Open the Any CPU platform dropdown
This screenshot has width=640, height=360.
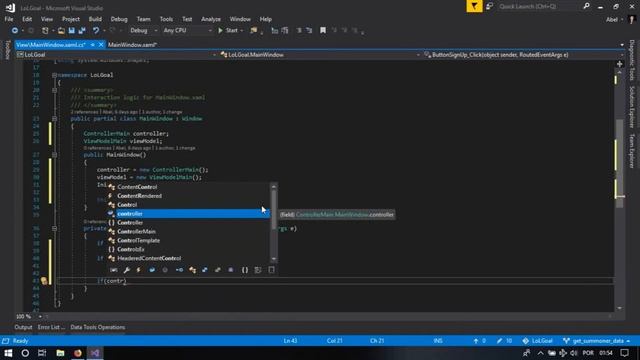pos(187,31)
